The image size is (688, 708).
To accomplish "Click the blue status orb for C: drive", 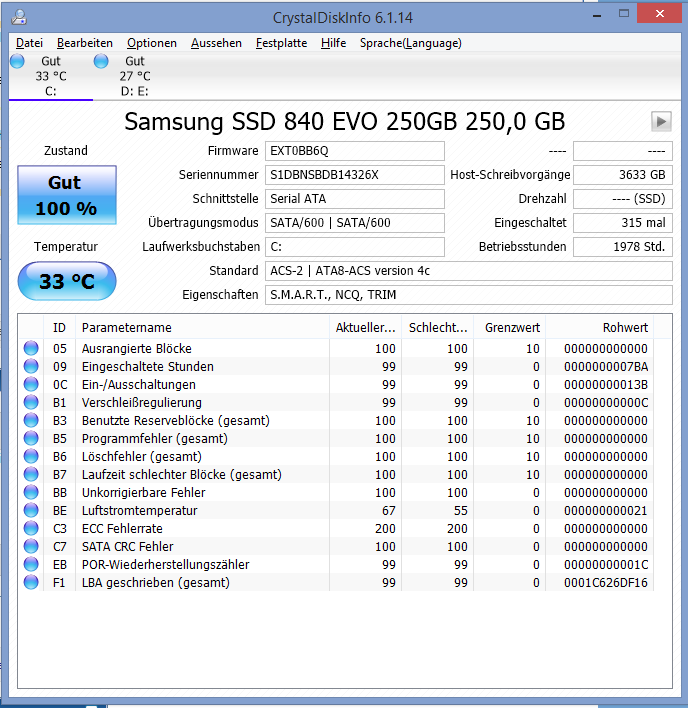I will pyautogui.click(x=18, y=61).
